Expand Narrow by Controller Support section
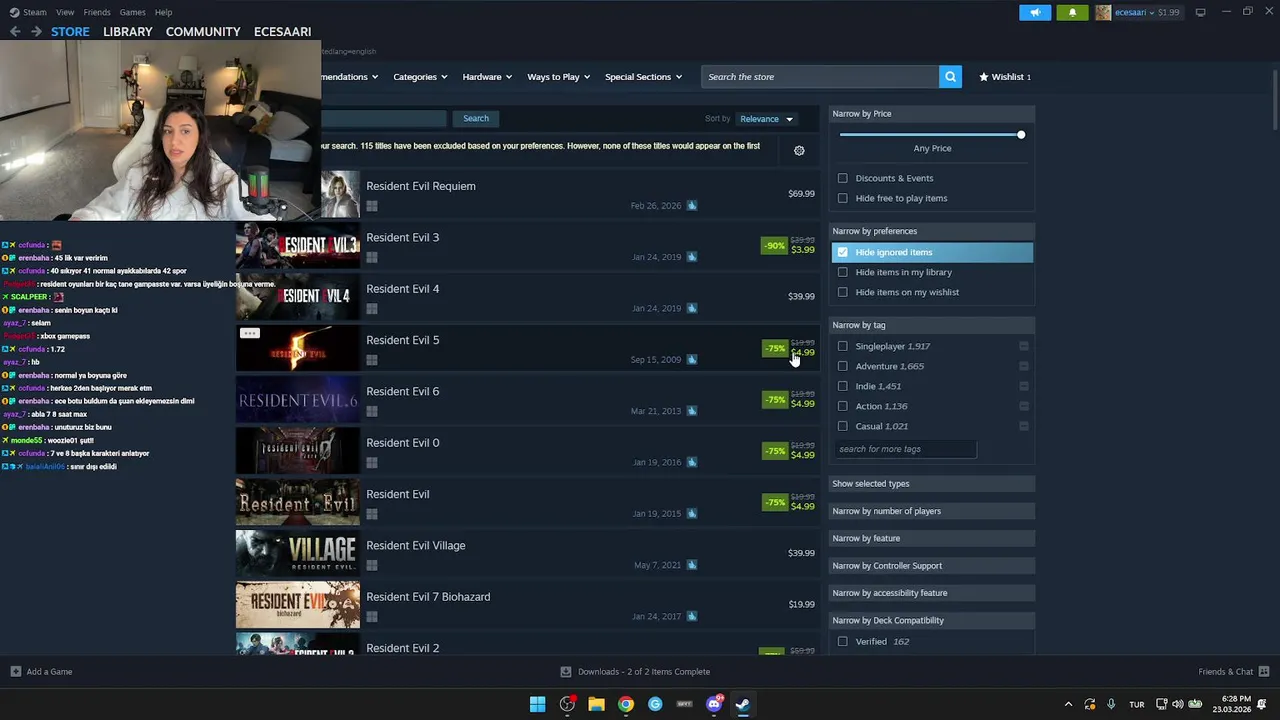Viewport: 1280px width, 720px height. [x=932, y=566]
